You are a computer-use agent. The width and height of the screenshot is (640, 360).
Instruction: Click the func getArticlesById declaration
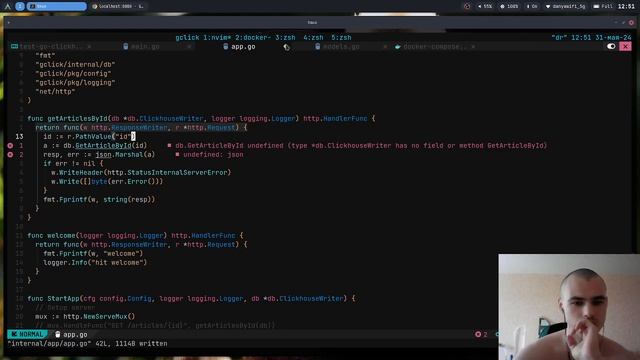coord(201,118)
